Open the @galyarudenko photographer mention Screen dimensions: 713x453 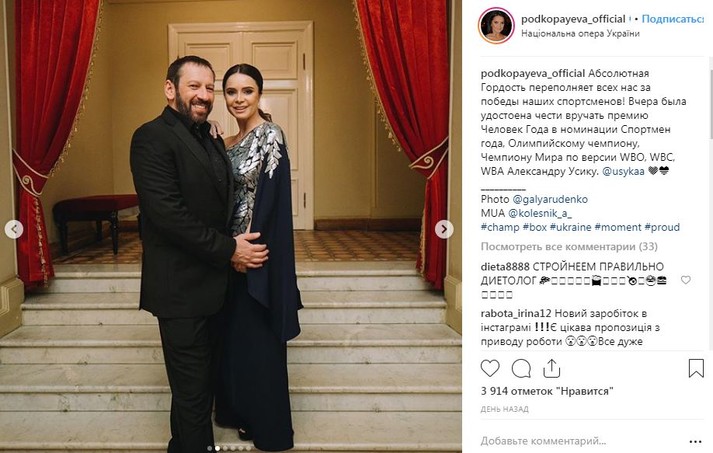pyautogui.click(x=550, y=199)
